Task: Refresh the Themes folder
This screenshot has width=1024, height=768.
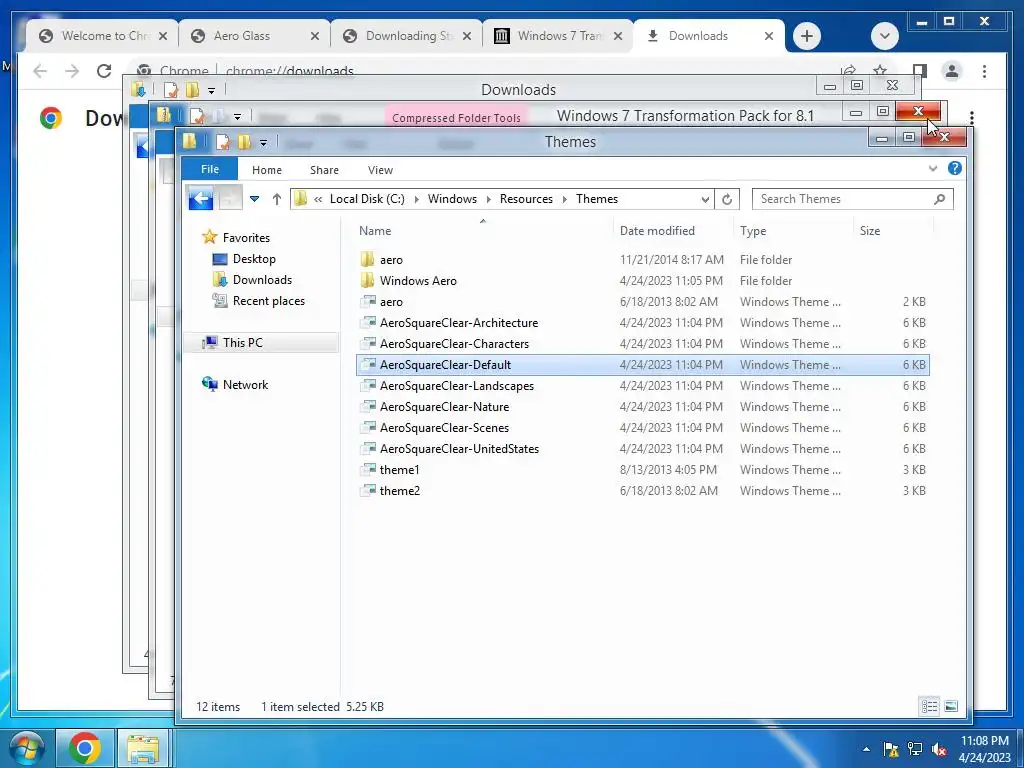Action: [x=727, y=199]
